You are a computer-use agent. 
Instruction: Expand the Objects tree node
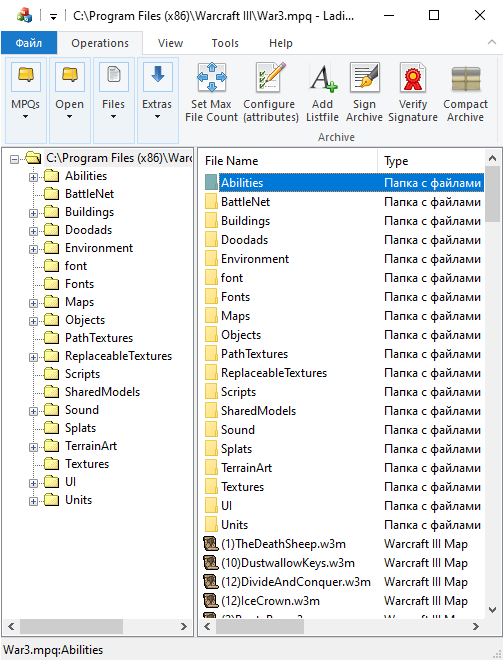(x=33, y=322)
